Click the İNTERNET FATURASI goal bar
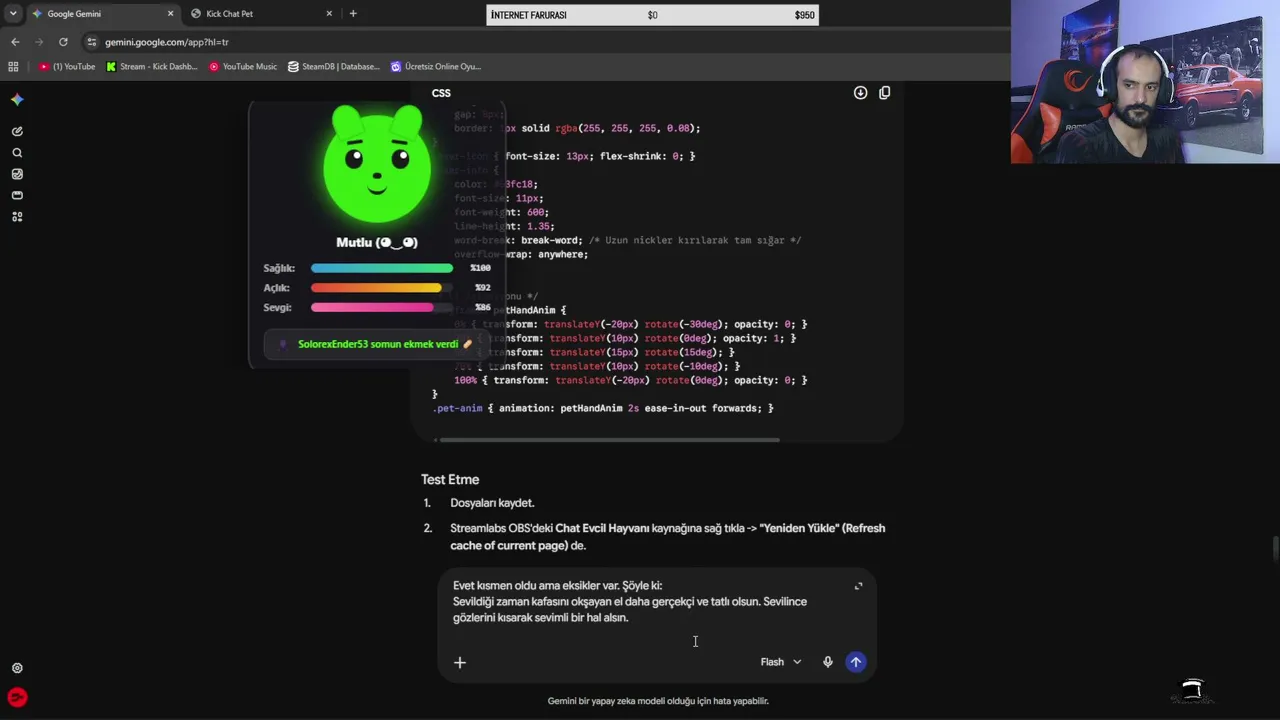The width and height of the screenshot is (1280, 720). coord(653,15)
